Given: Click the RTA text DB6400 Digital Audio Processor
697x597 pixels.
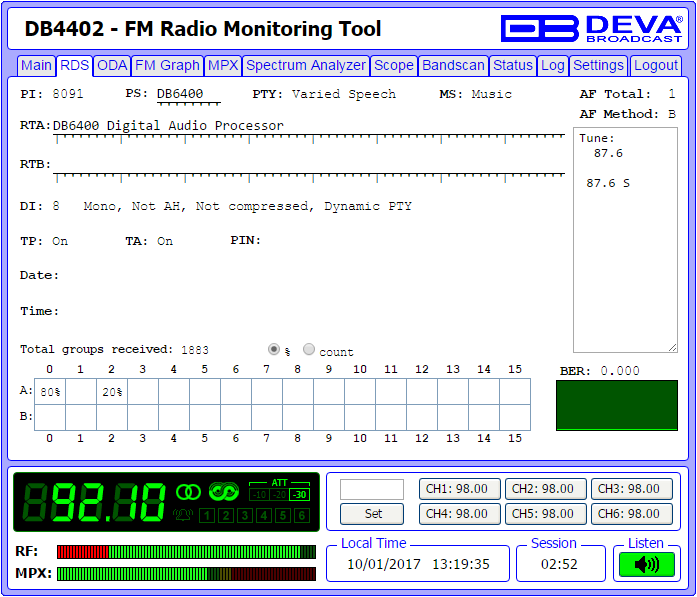Looking at the screenshot, I should [168, 125].
